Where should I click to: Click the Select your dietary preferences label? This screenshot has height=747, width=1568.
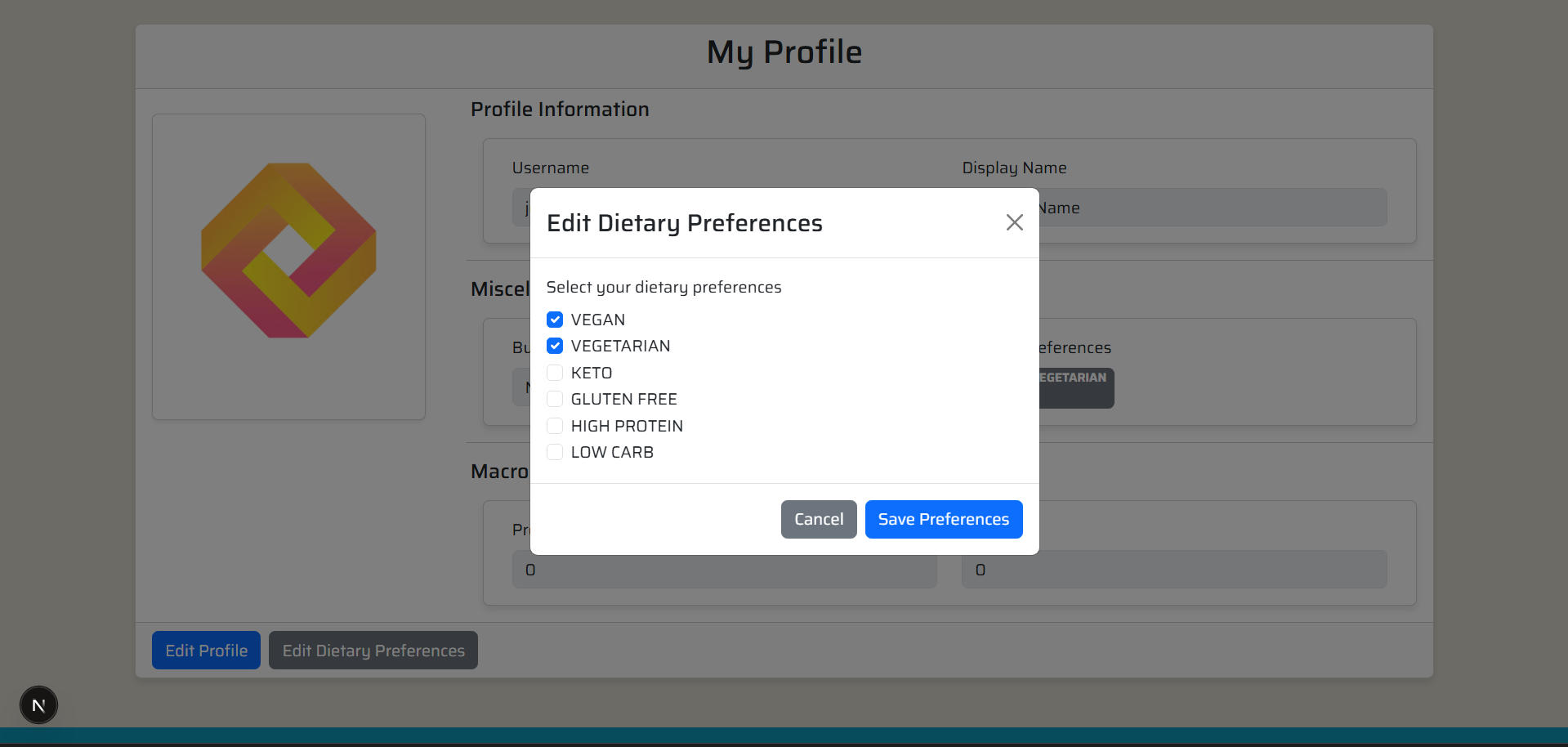(663, 287)
